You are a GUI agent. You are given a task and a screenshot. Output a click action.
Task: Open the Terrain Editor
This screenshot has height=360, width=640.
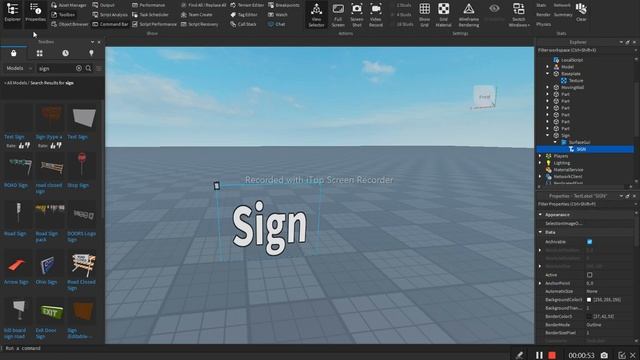247,5
